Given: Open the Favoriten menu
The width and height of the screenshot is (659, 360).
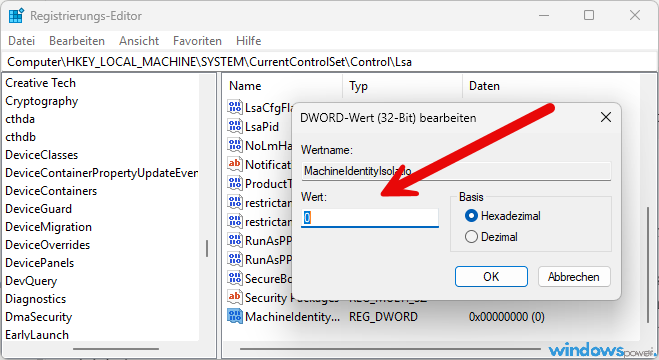Looking at the screenshot, I should tap(197, 41).
